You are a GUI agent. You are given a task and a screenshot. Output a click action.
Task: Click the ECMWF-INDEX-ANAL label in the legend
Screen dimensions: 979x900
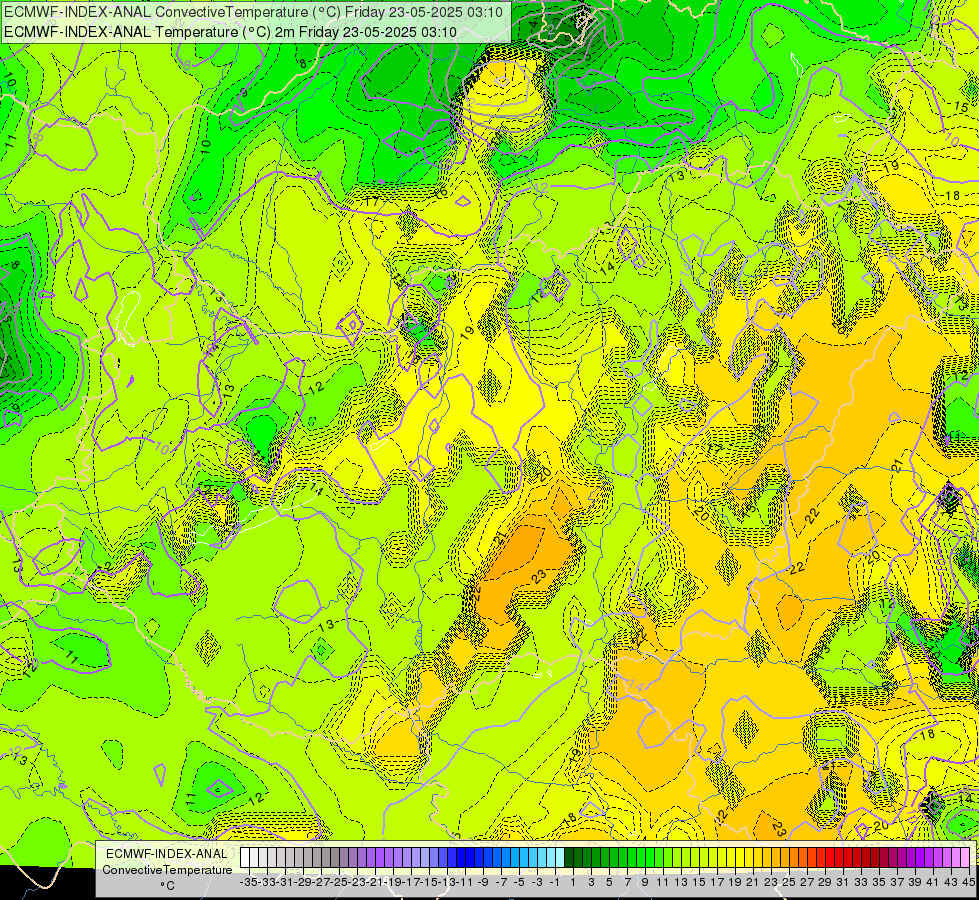pos(167,854)
